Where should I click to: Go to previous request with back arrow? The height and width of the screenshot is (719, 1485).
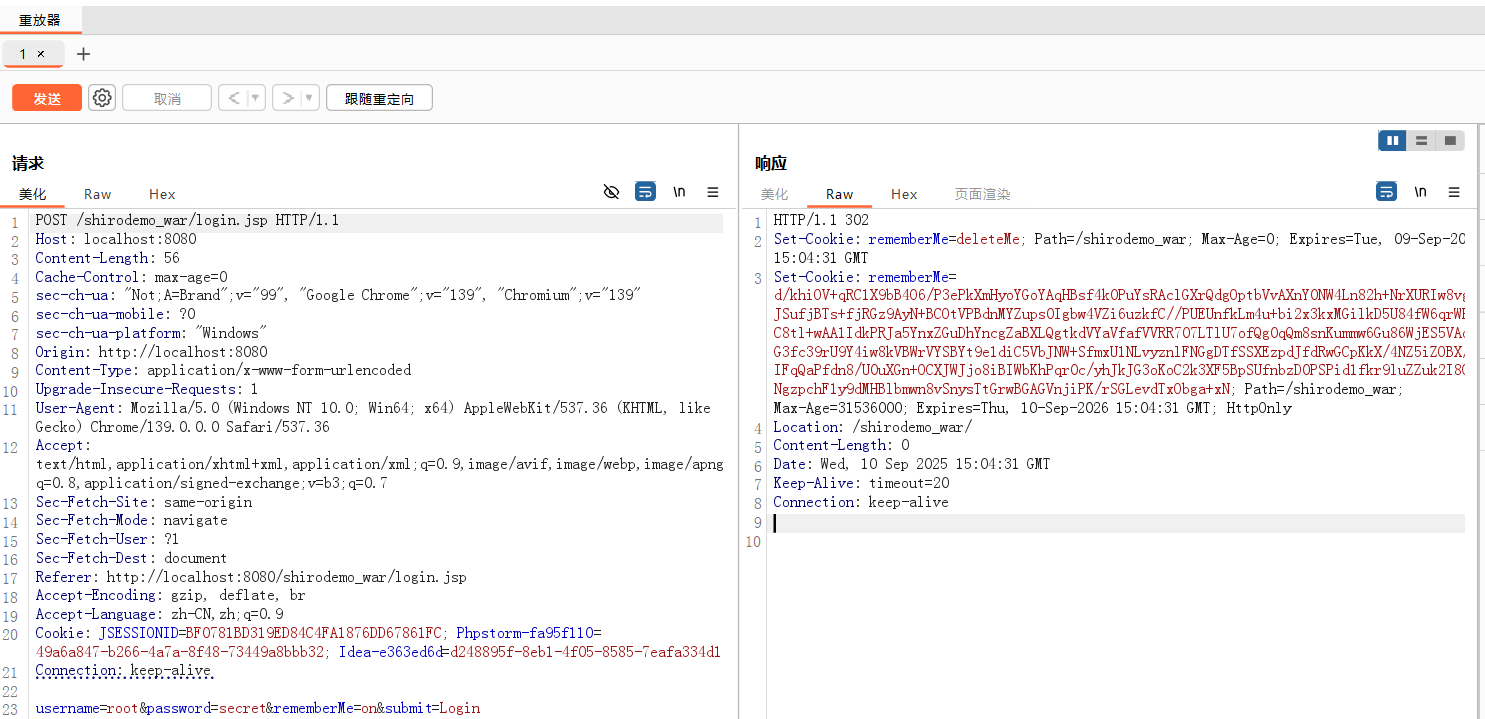click(233, 98)
